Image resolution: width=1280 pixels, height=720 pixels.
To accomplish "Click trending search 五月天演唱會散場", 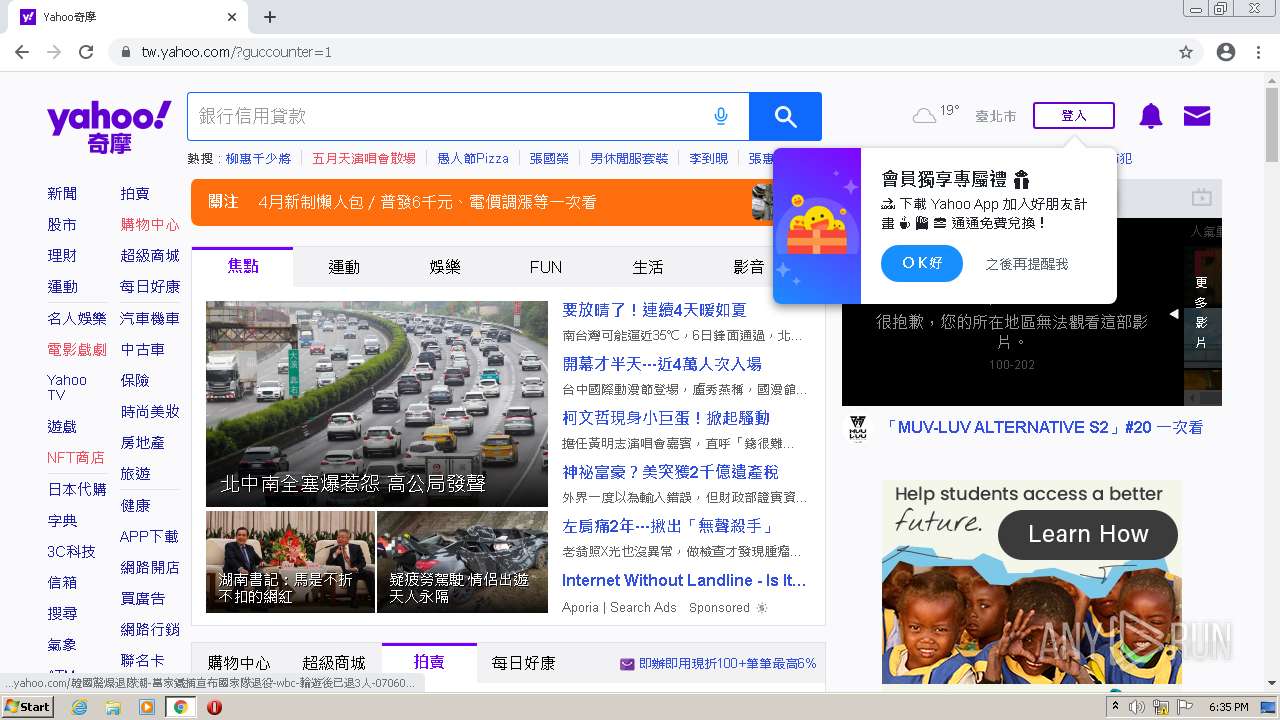I will pyautogui.click(x=364, y=158).
